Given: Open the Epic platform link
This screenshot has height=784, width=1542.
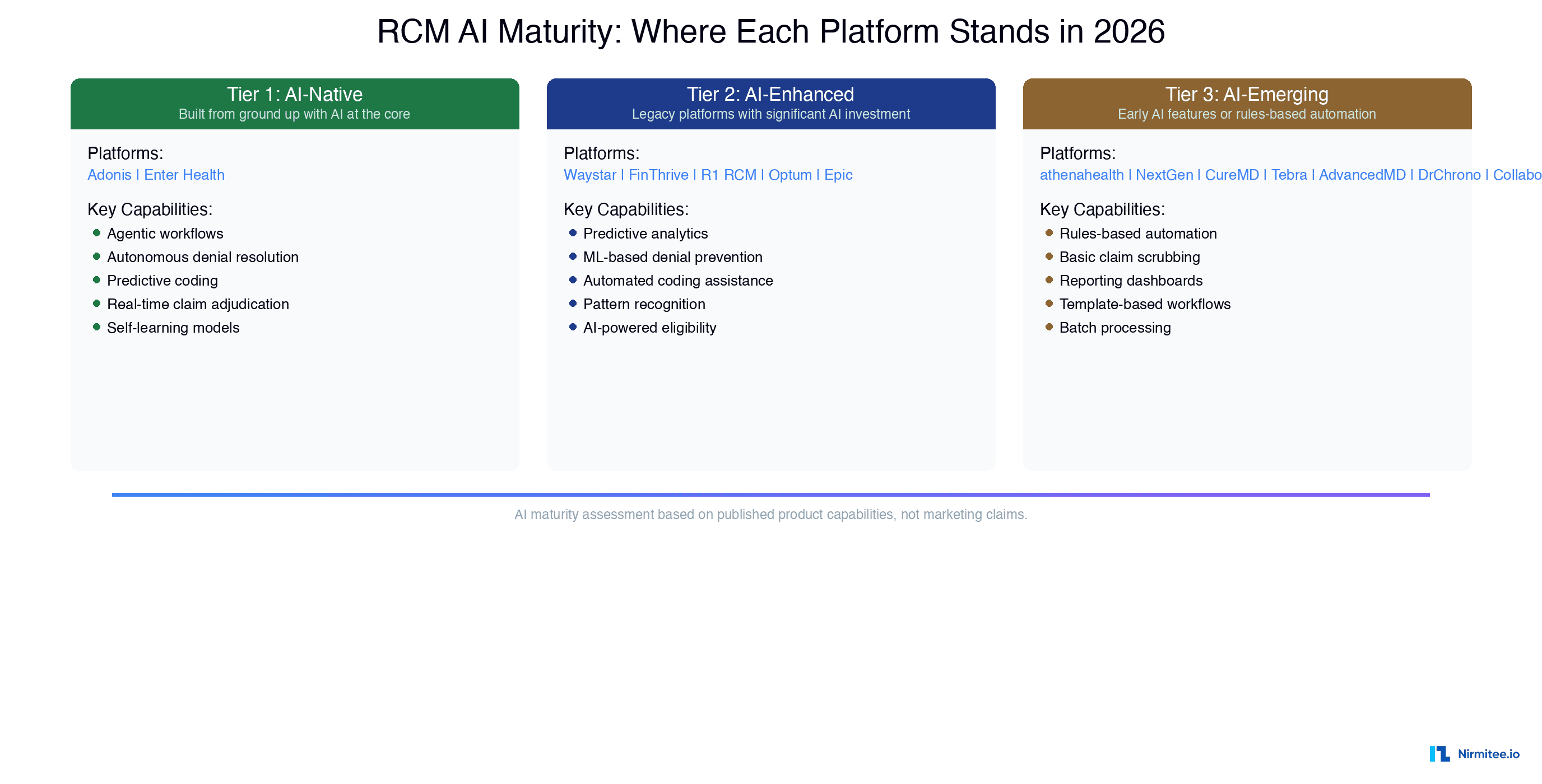Looking at the screenshot, I should pos(838,174).
